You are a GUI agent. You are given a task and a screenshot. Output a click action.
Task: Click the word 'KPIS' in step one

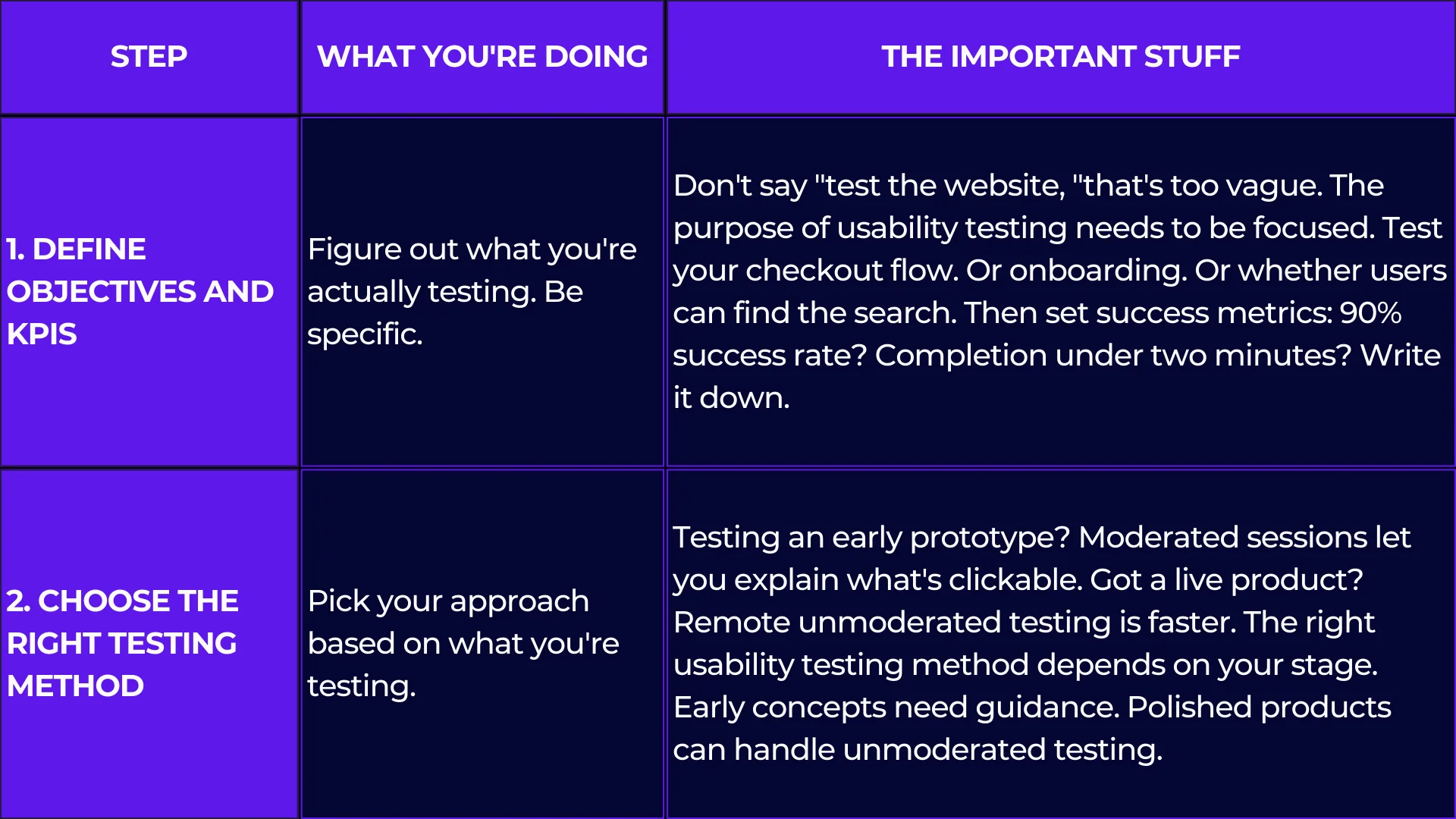pyautogui.click(x=42, y=334)
